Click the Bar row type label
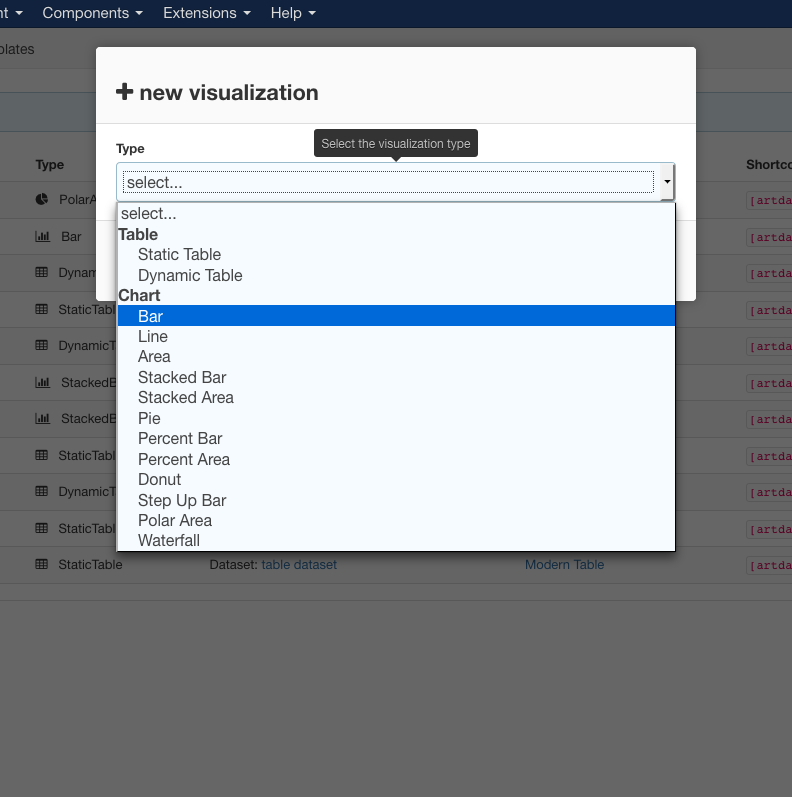Screen dimensions: 792x797 (71, 237)
